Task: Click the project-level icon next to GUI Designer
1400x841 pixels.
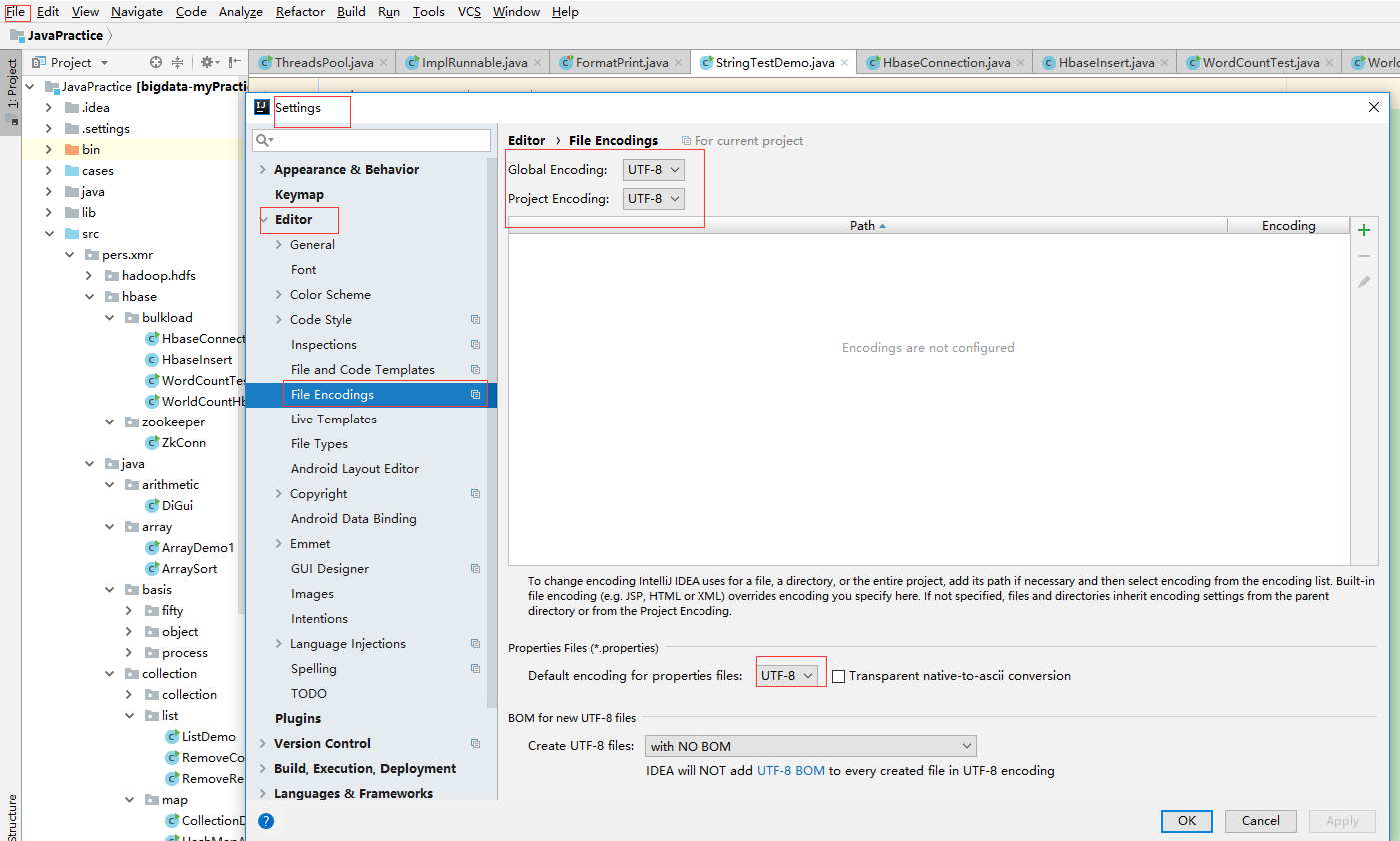Action: 475,569
